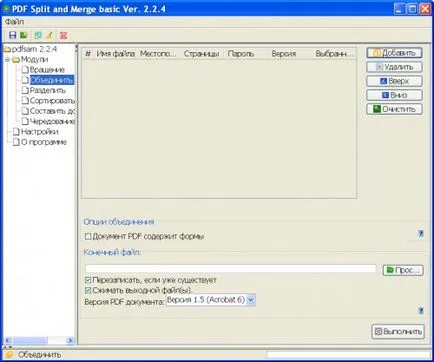Click the page icon beside Вращение

coord(25,70)
